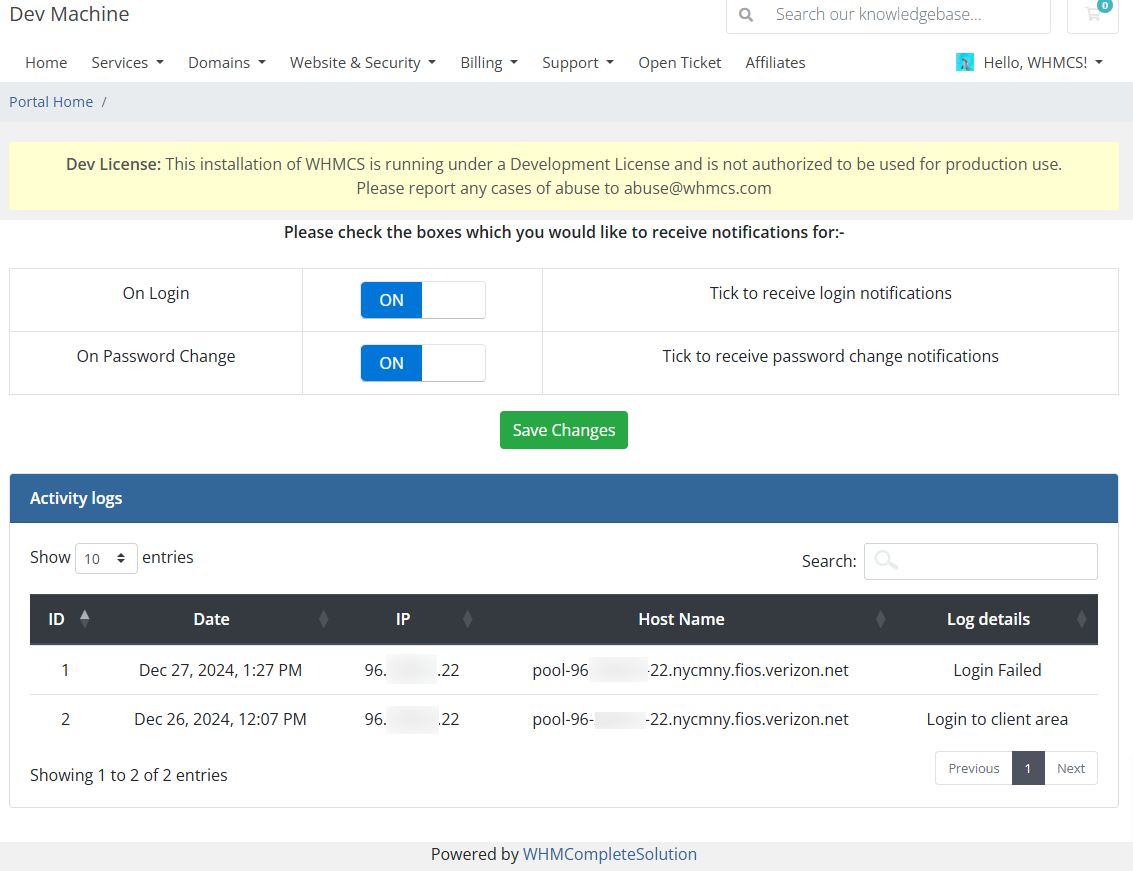The height and width of the screenshot is (871, 1133).
Task: Open the shopping cart icon
Action: tap(1093, 13)
